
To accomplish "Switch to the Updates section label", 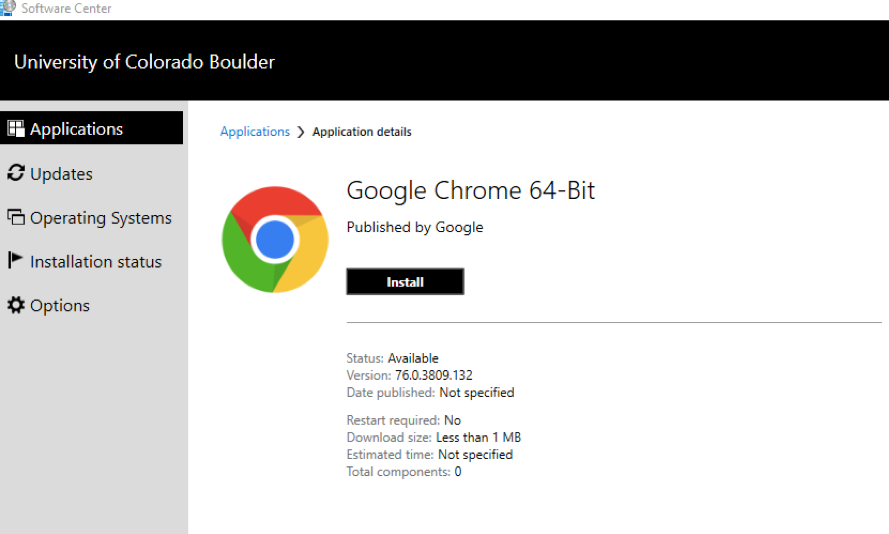I will 61,174.
